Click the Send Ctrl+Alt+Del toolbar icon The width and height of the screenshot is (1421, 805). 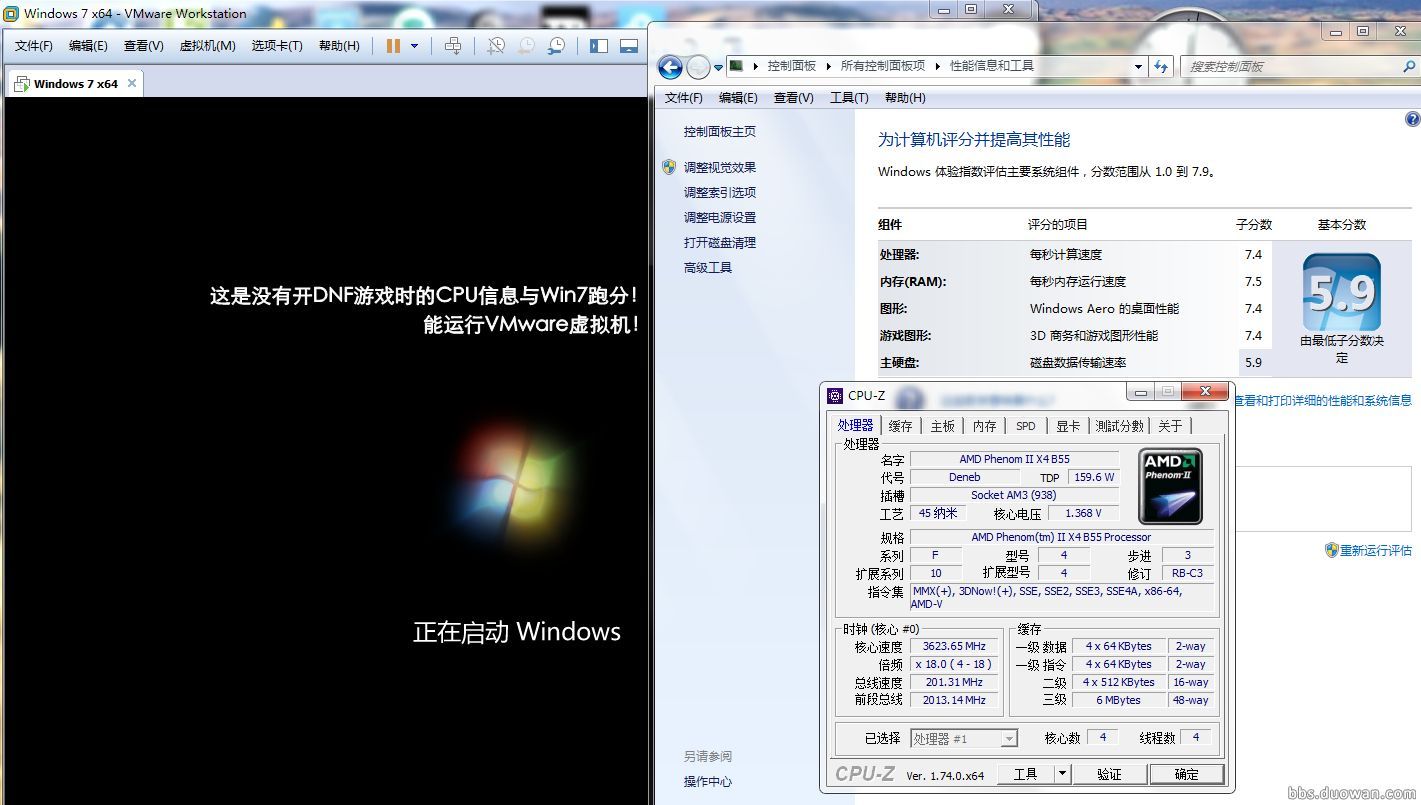point(453,46)
